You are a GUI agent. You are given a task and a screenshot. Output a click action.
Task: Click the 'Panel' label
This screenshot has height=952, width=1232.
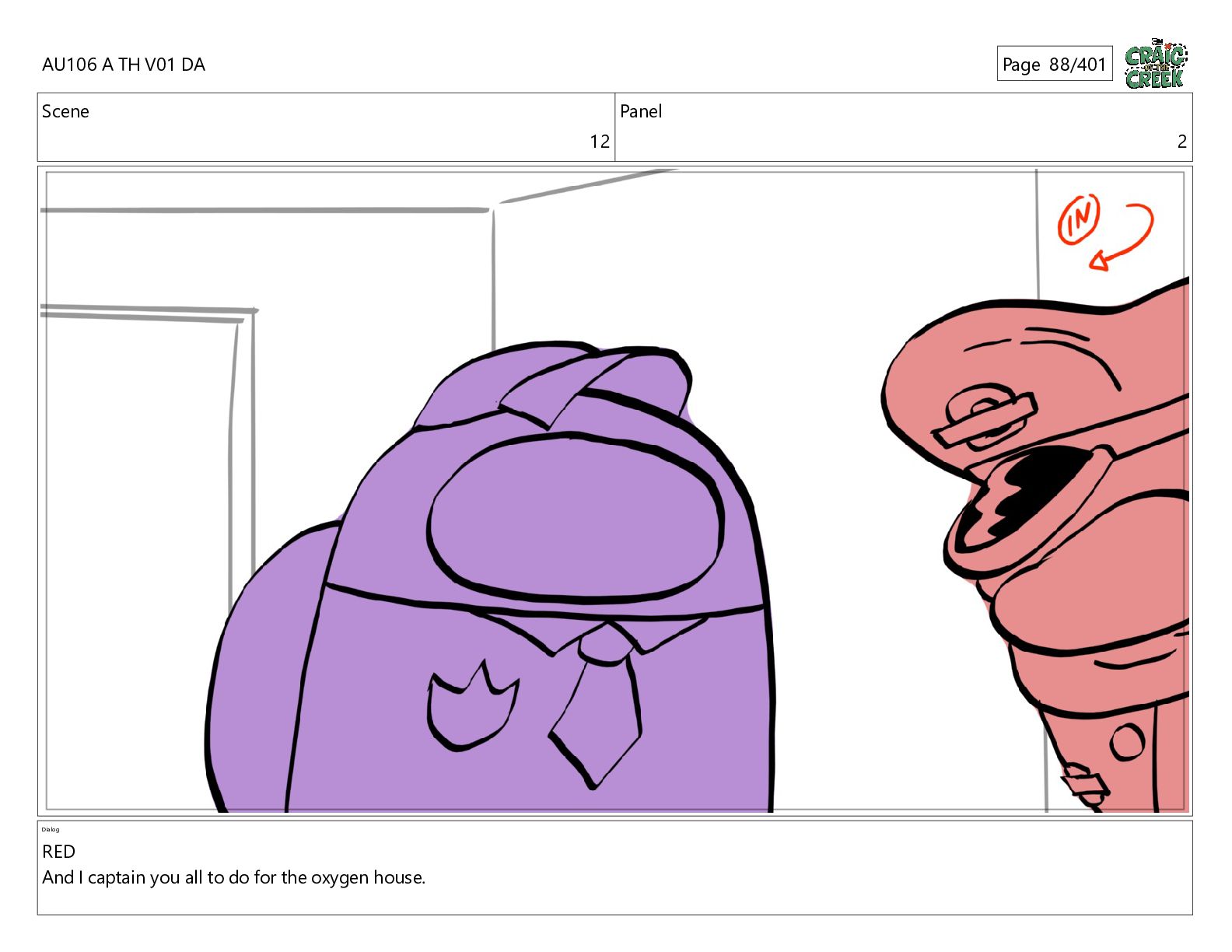(641, 111)
